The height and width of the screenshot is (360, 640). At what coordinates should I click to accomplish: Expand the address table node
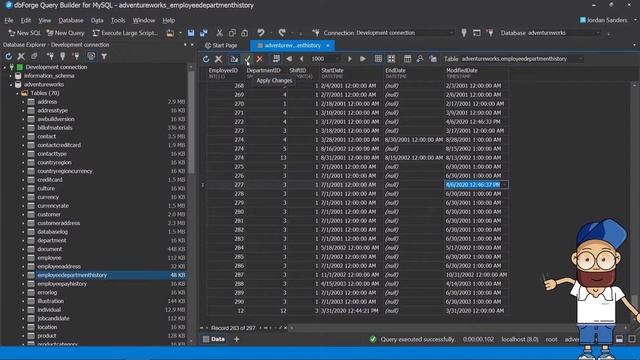tap(23, 102)
